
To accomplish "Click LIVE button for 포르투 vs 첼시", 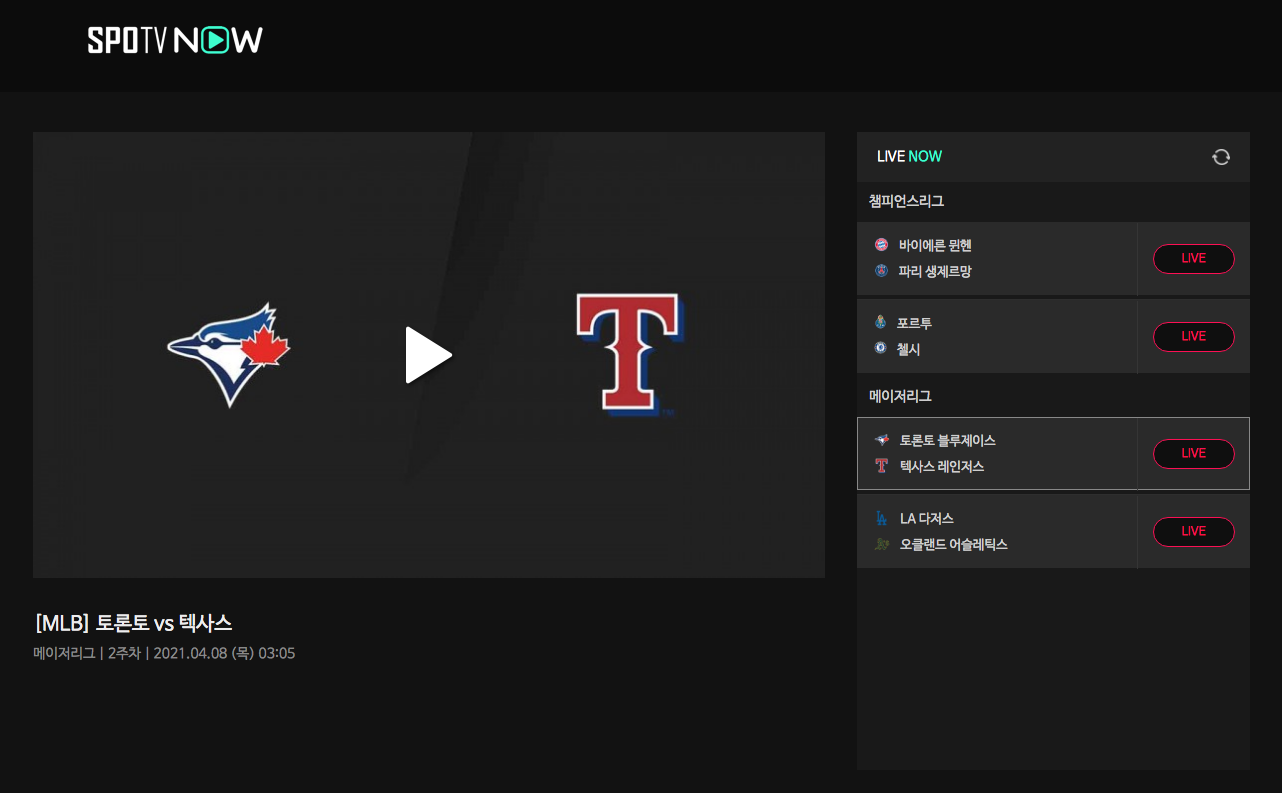I will pos(1194,337).
